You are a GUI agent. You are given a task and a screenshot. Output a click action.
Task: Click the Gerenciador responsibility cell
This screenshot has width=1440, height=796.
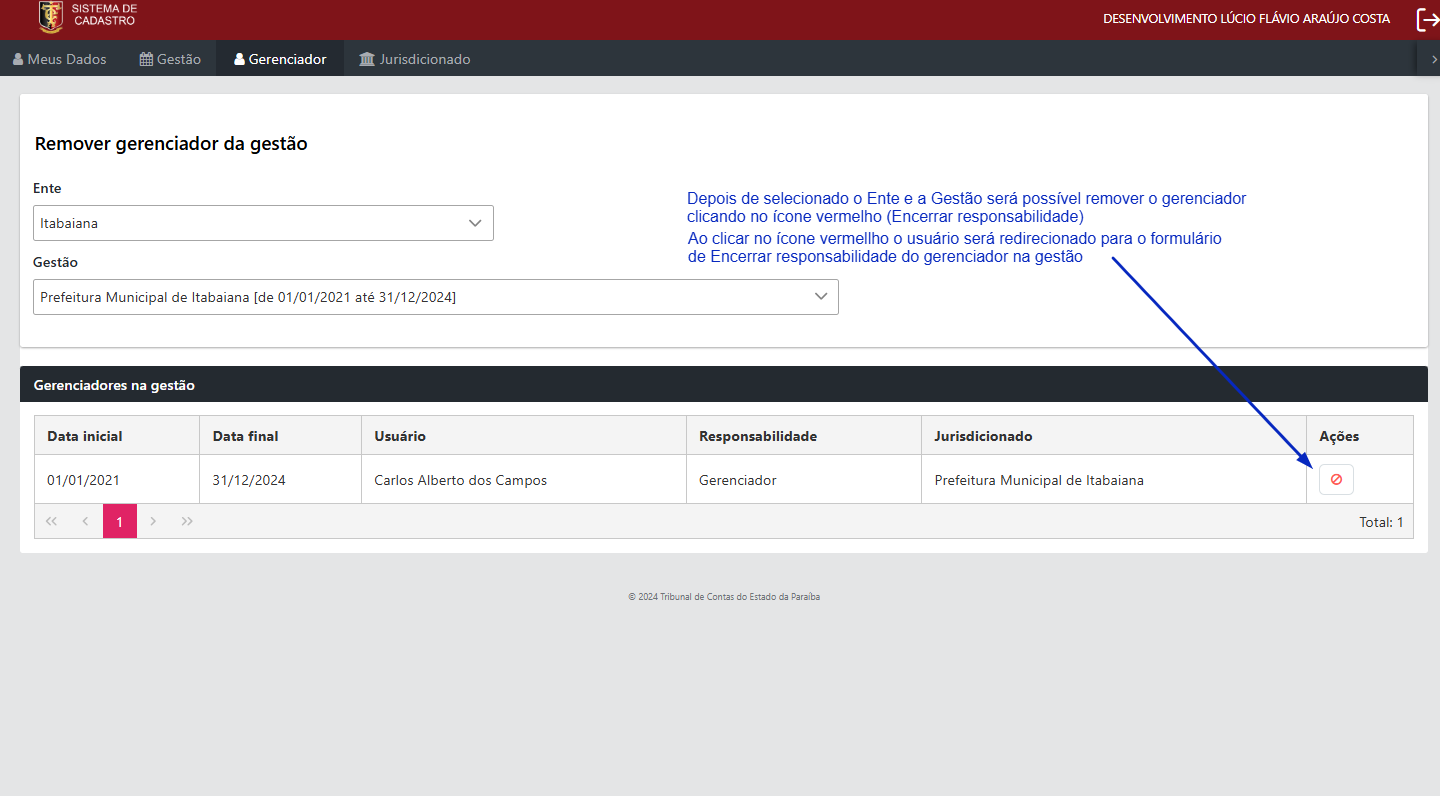804,480
